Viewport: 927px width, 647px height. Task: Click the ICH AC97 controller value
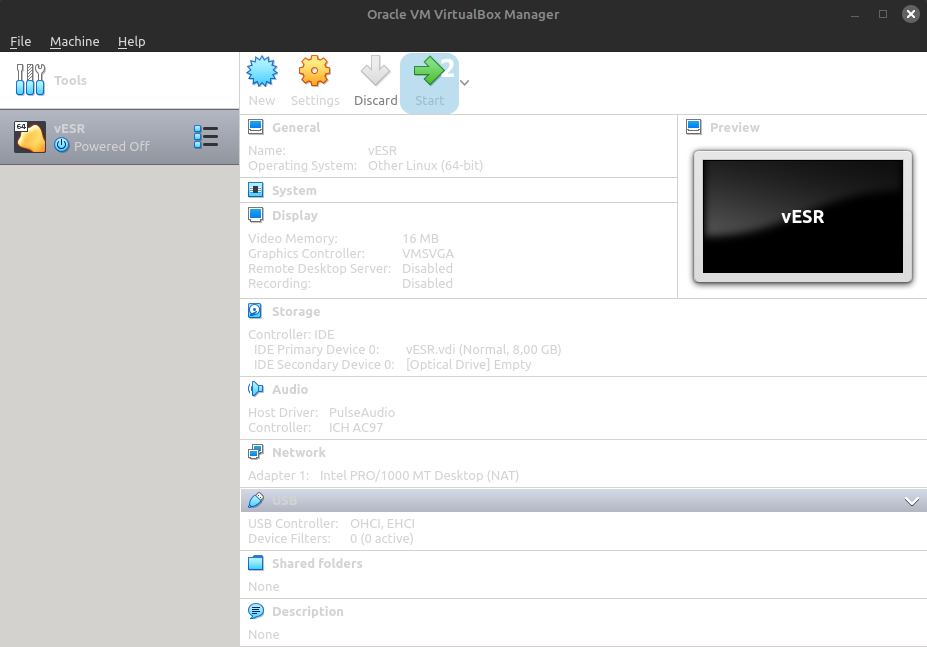coord(356,428)
